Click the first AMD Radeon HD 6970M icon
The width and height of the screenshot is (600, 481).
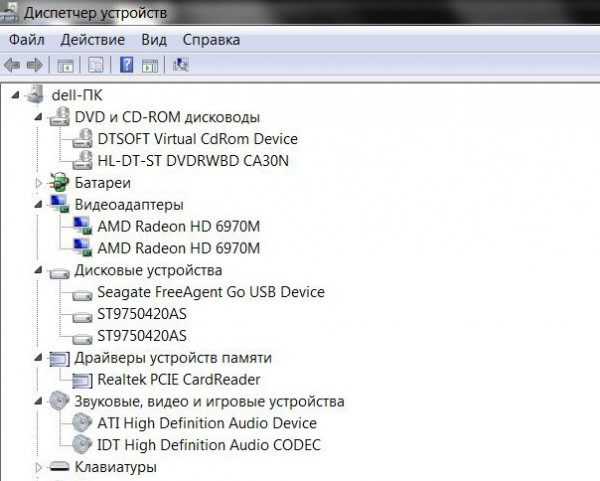[x=82, y=225]
